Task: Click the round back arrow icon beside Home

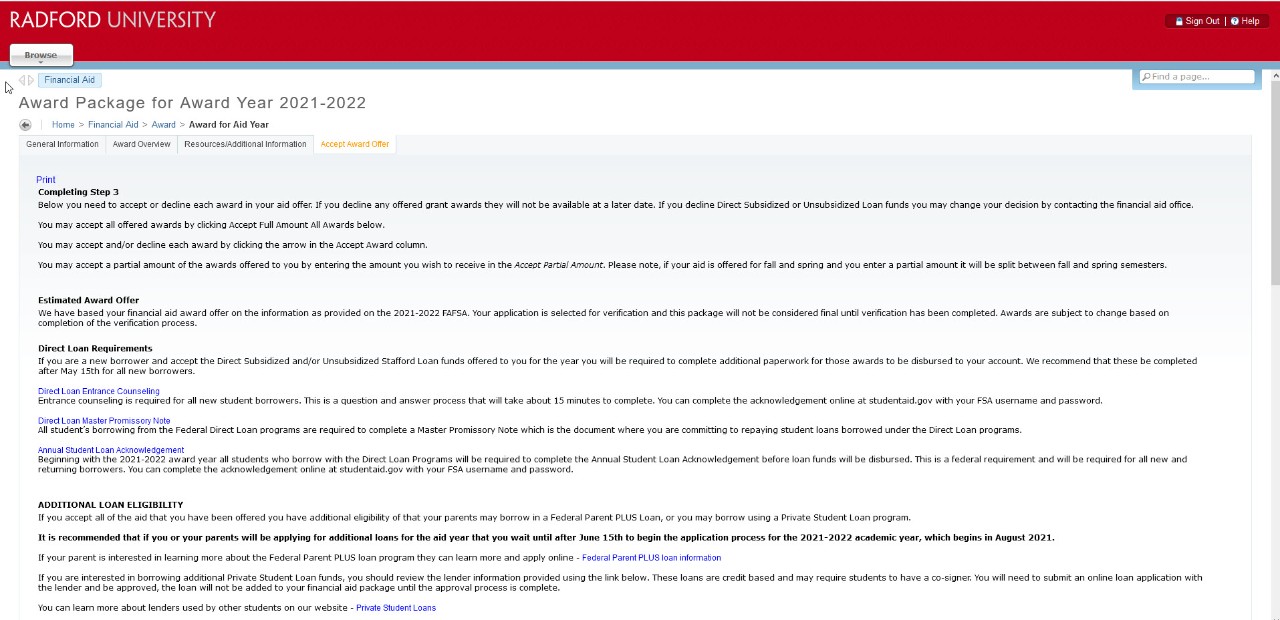Action: click(x=25, y=125)
